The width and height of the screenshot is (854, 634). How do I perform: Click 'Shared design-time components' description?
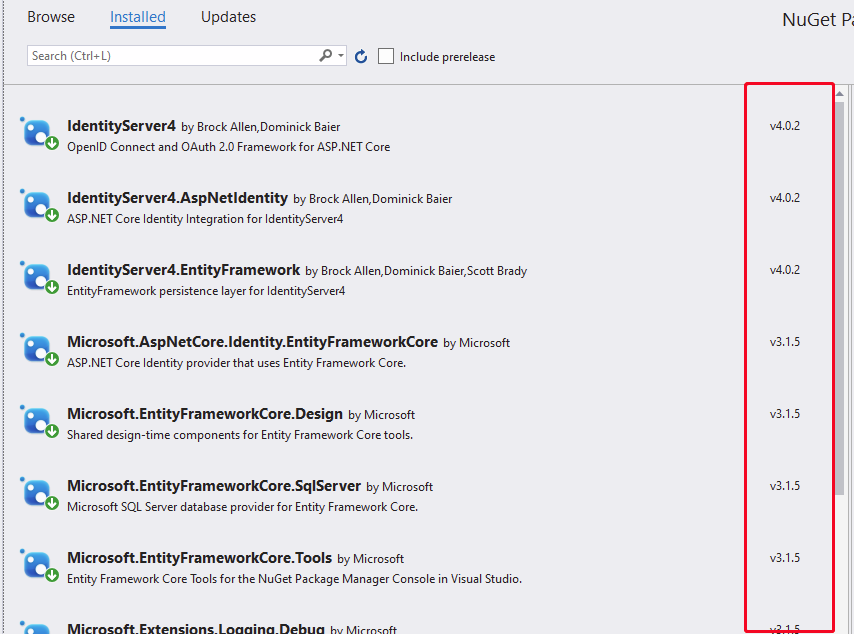[240, 435]
